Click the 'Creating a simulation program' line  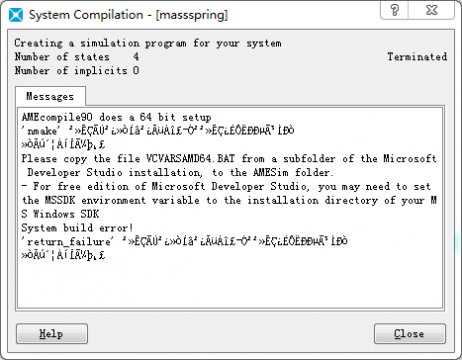pyautogui.click(x=148, y=43)
